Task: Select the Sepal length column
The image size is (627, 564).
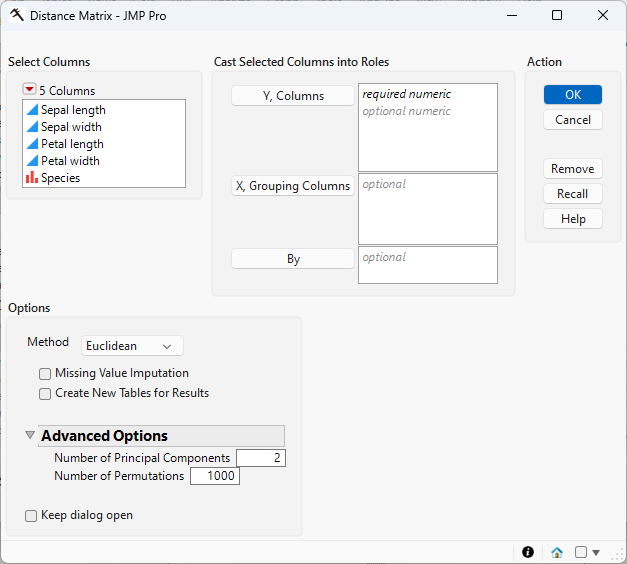Action: [73, 110]
